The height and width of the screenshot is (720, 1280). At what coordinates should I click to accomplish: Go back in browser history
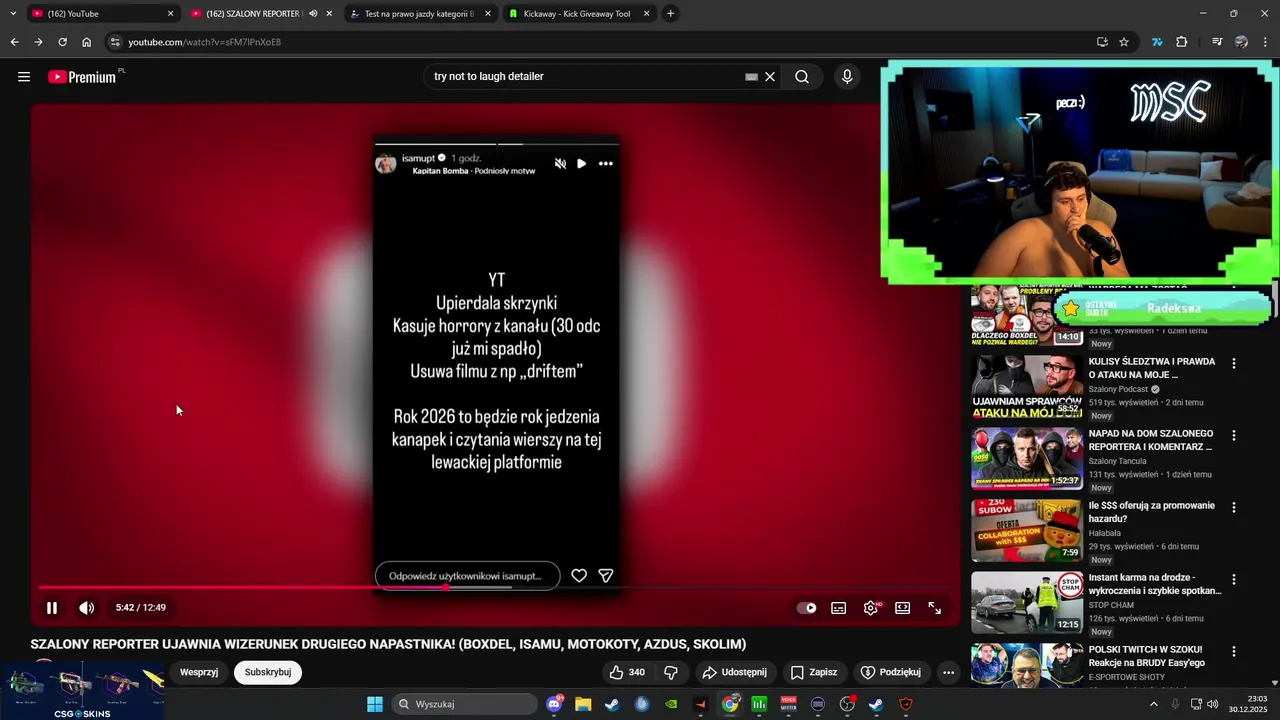coord(14,42)
